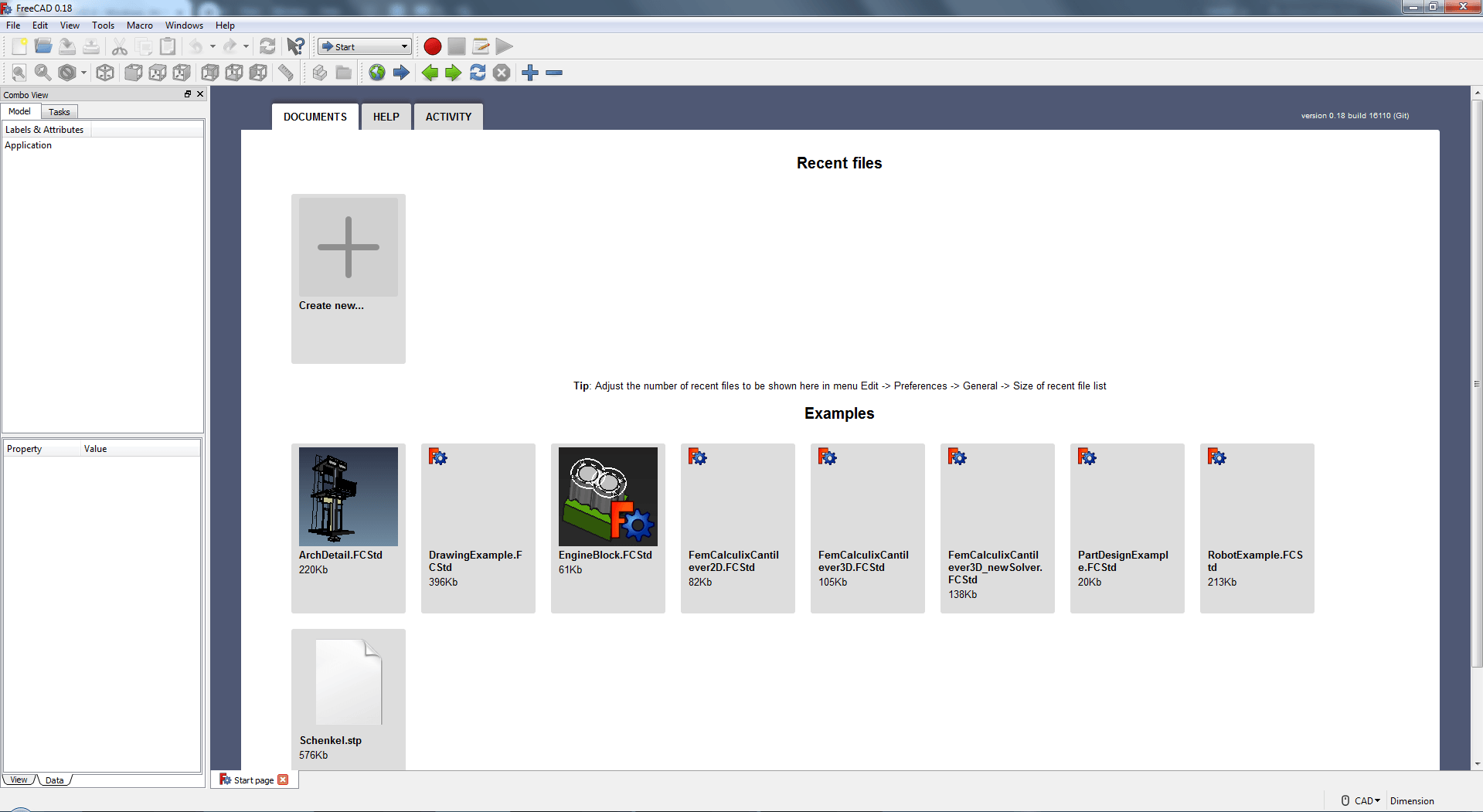Expand the Redo history dropdown arrow
The height and width of the screenshot is (812, 1483).
click(x=246, y=46)
